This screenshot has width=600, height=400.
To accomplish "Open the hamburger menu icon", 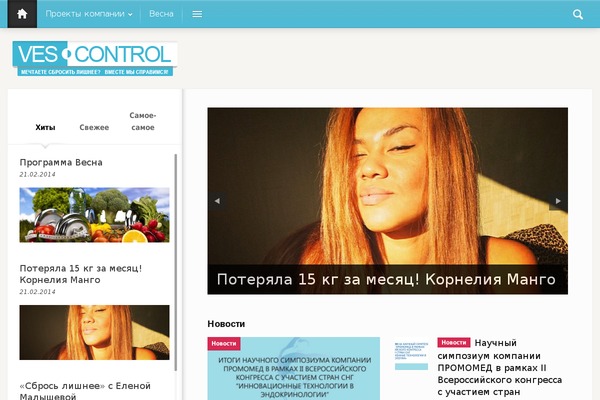I will click(197, 14).
